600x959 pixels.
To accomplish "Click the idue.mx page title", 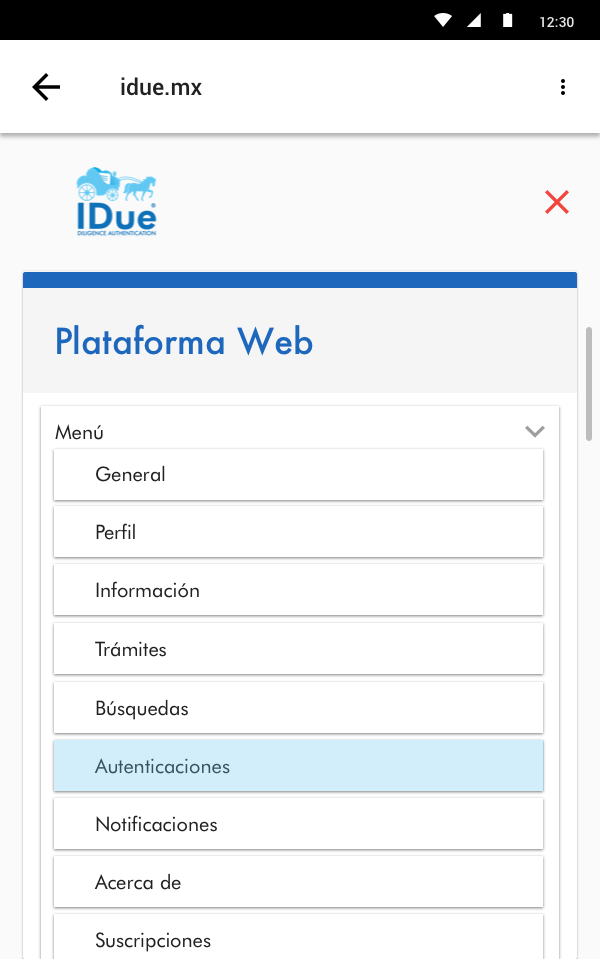I will tap(161, 87).
